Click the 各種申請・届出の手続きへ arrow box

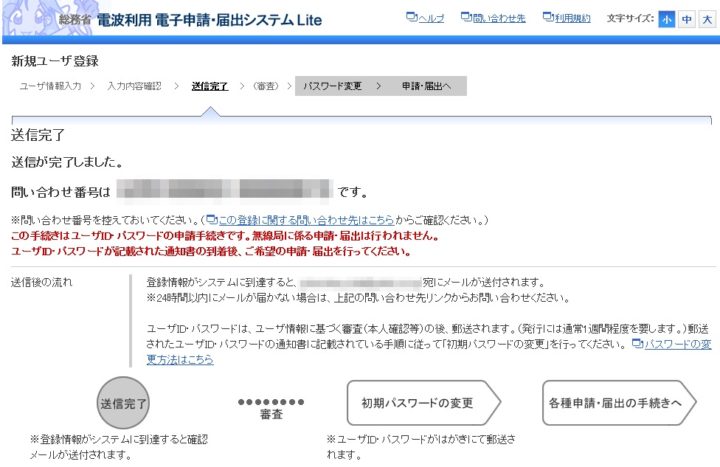pyautogui.click(x=616, y=404)
